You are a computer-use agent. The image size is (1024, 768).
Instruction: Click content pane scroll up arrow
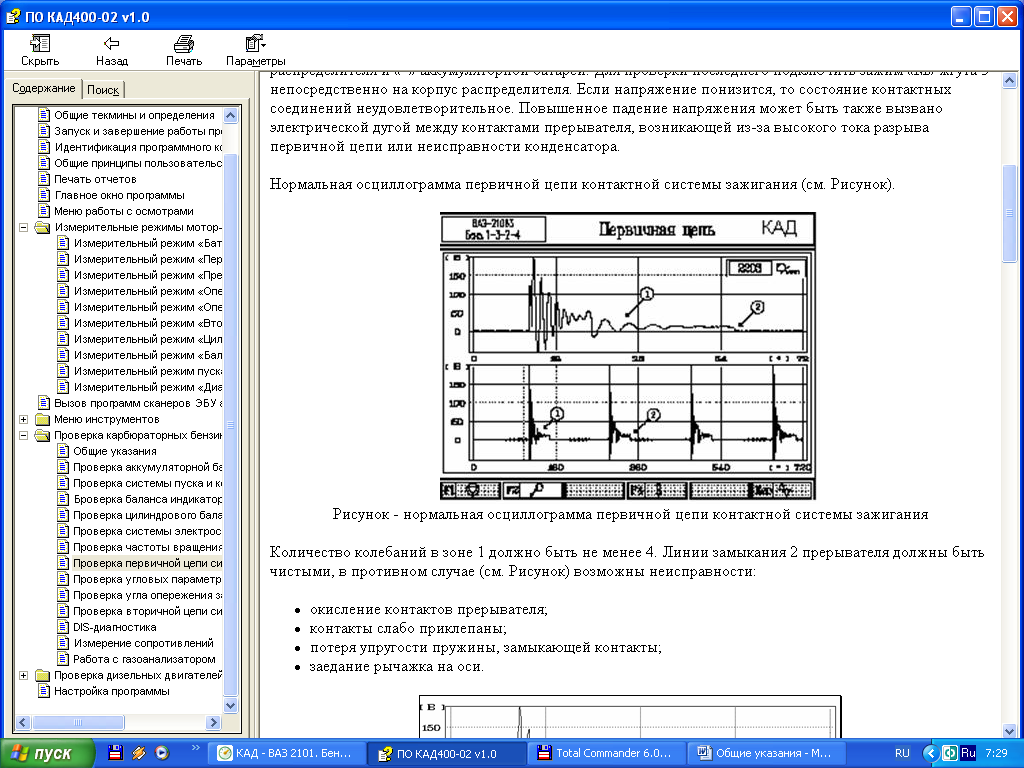[1009, 81]
